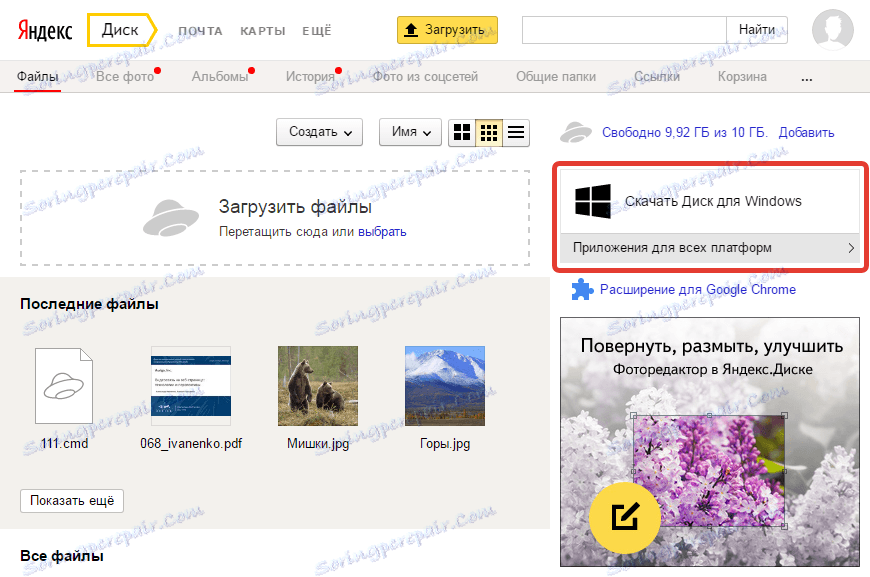Click the Показать ещё button
The image size is (870, 577).
coord(72,500)
